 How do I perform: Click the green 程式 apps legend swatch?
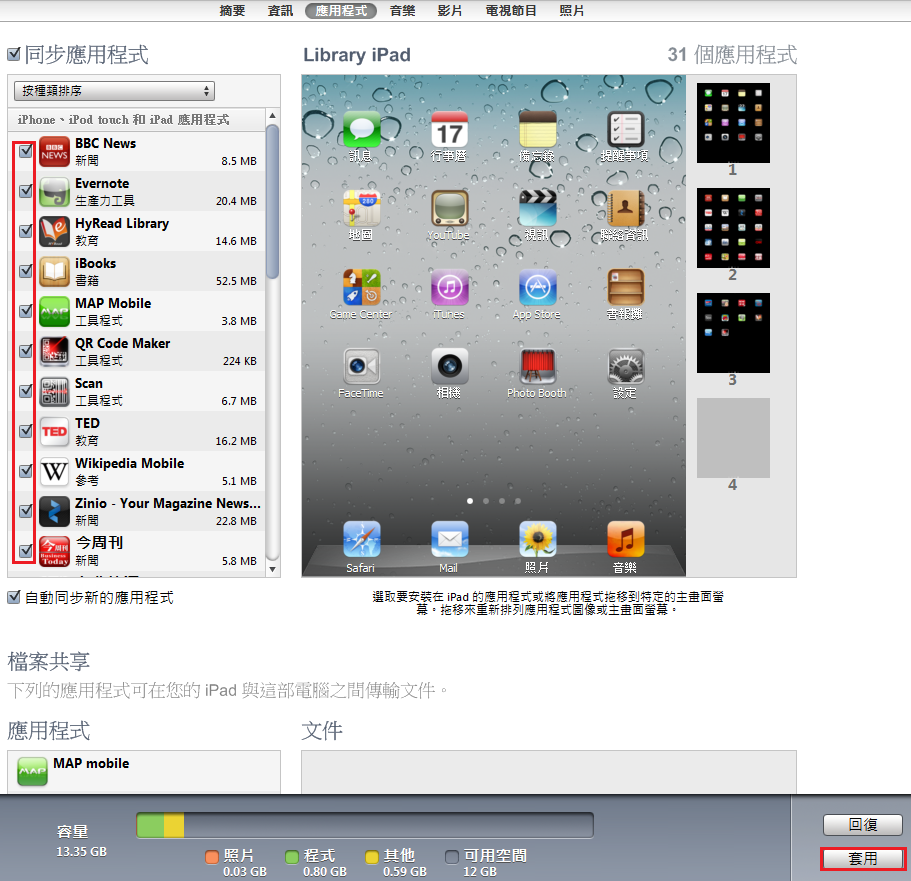click(x=292, y=857)
